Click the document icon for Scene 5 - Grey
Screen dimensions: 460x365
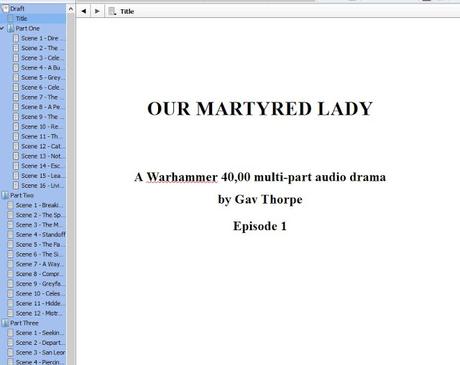[16, 78]
